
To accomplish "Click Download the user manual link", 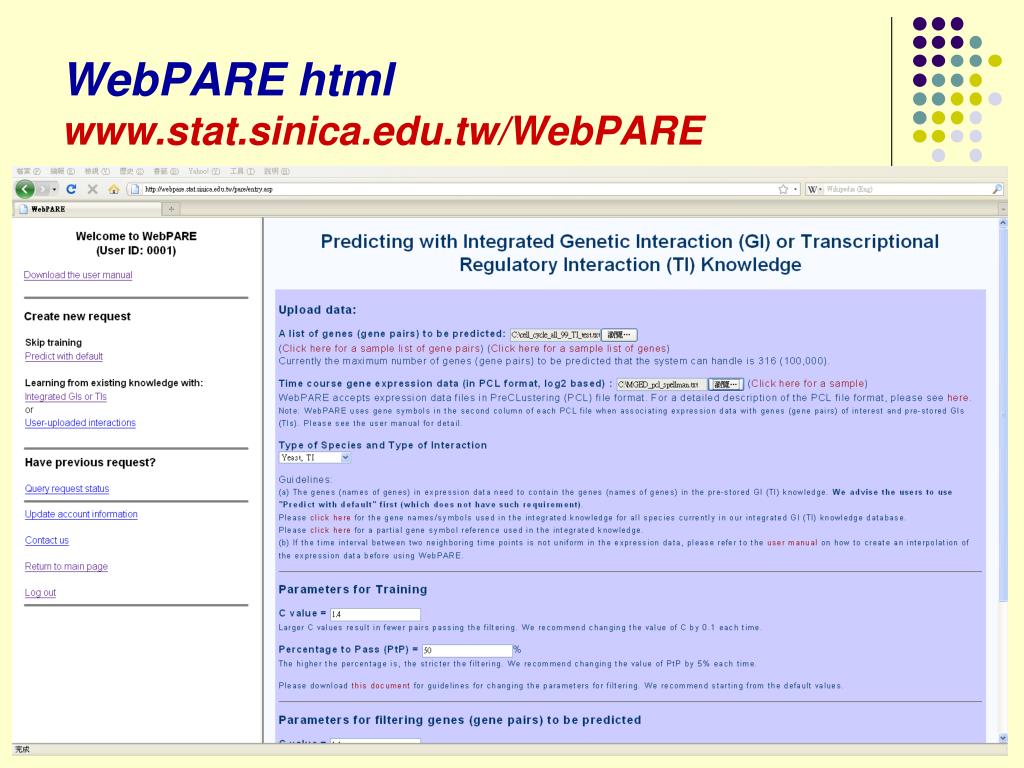I will tap(78, 275).
